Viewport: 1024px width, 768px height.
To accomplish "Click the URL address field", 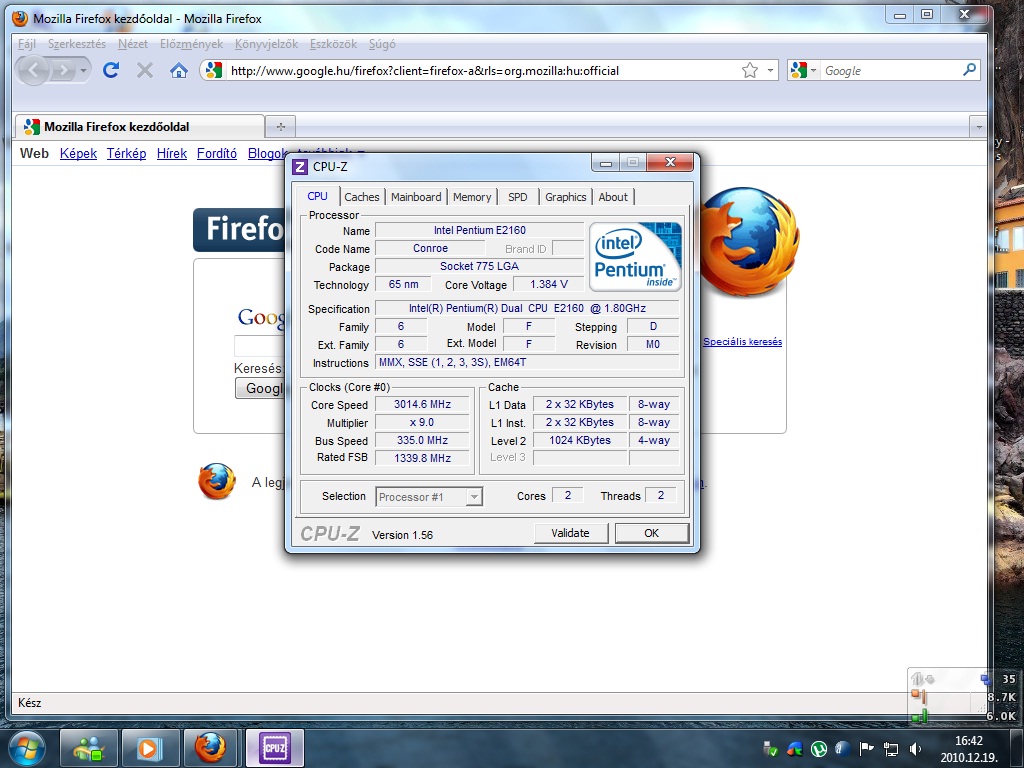I will click(x=482, y=71).
